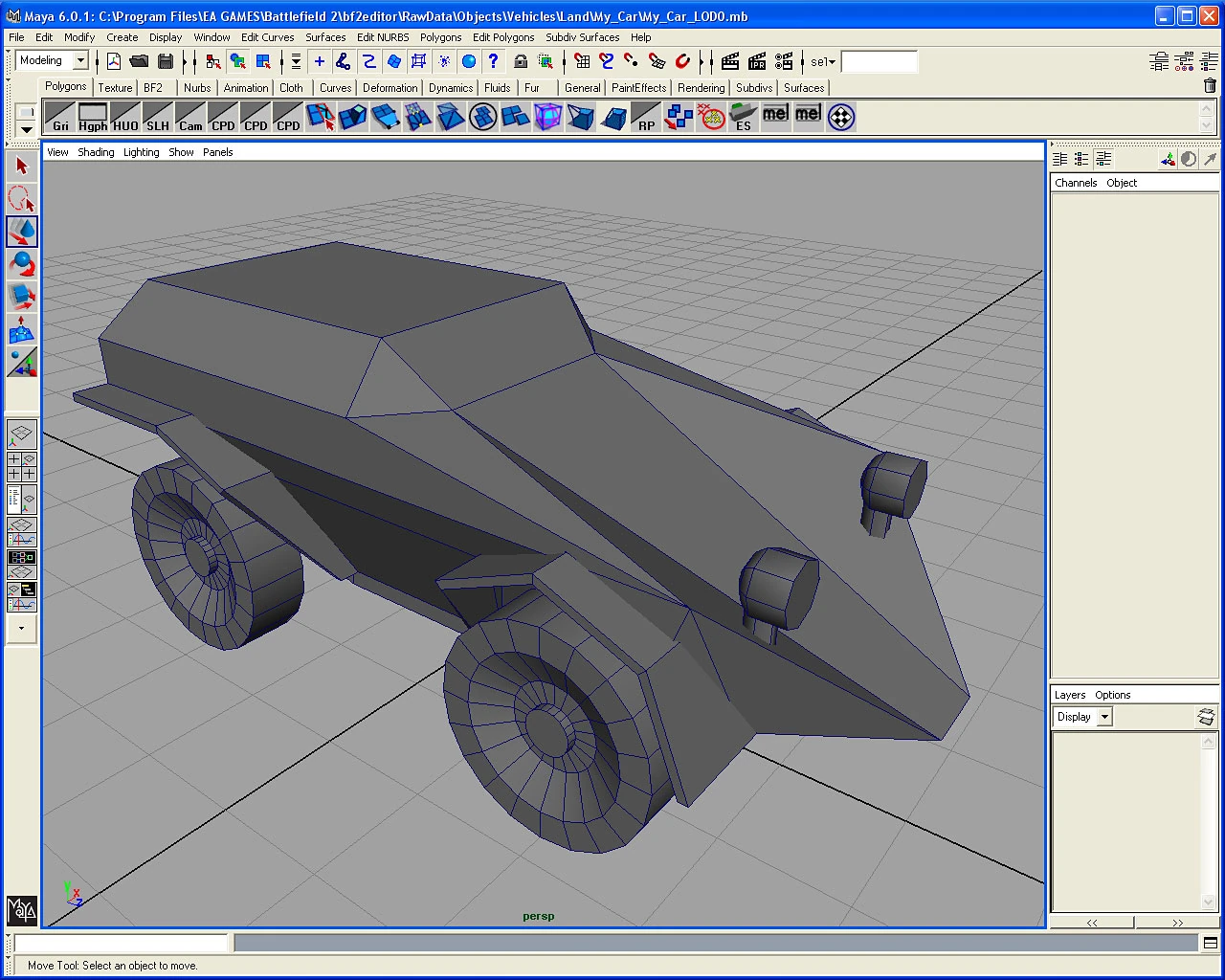Choose the Lasso selection tool
Screen dimensions: 1225x980
(22, 199)
